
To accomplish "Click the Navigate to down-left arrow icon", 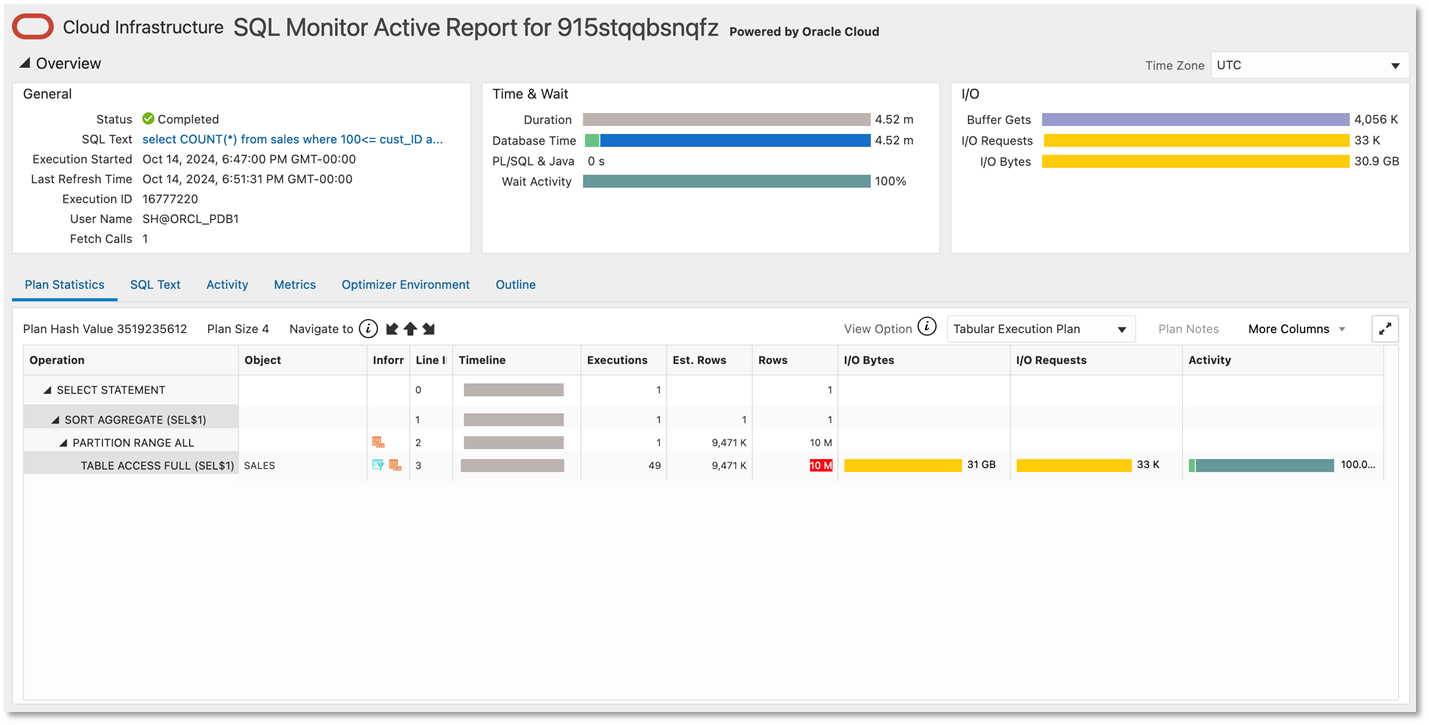I will (391, 329).
